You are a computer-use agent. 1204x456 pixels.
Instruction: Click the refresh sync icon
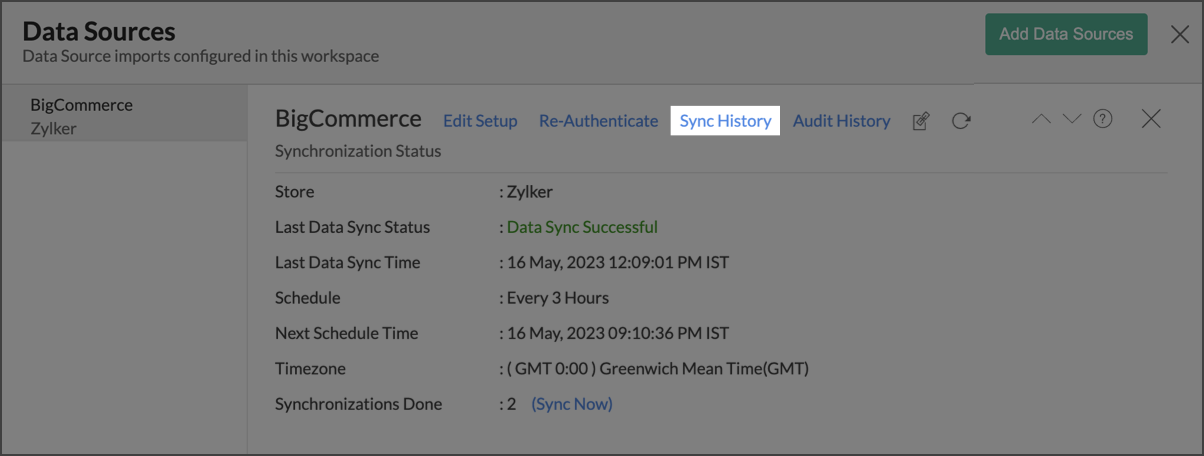[x=961, y=121]
